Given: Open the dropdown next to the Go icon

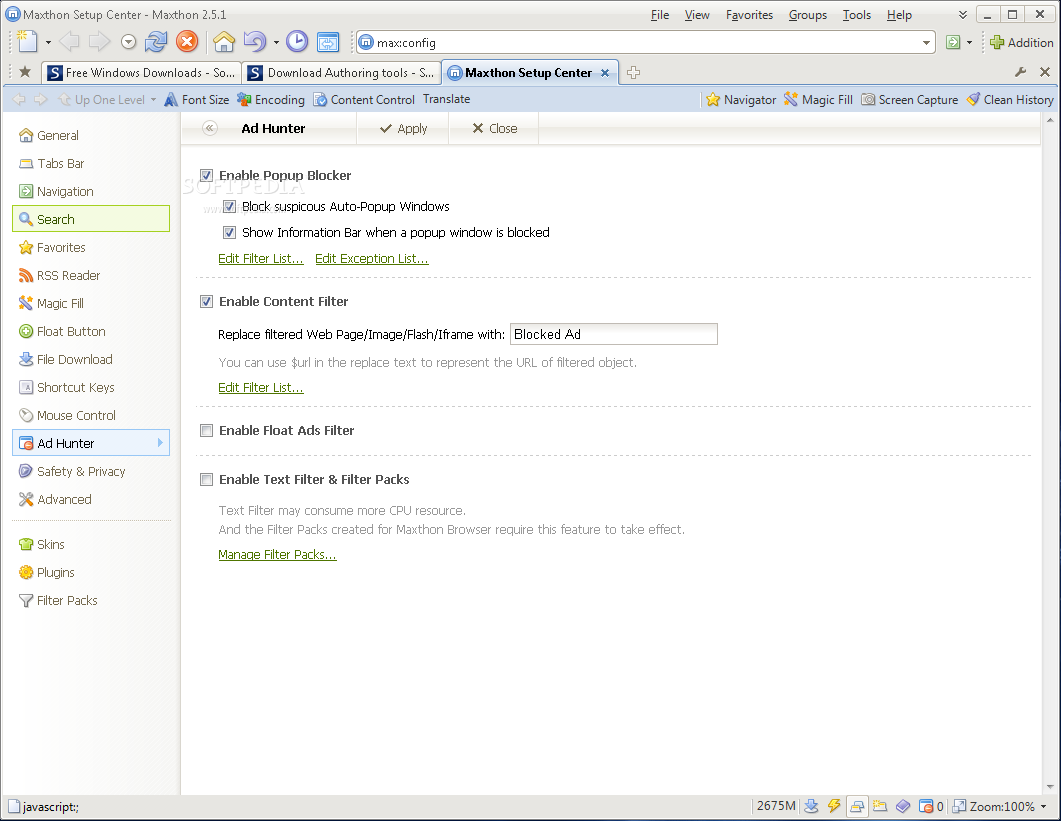Looking at the screenshot, I should [970, 43].
